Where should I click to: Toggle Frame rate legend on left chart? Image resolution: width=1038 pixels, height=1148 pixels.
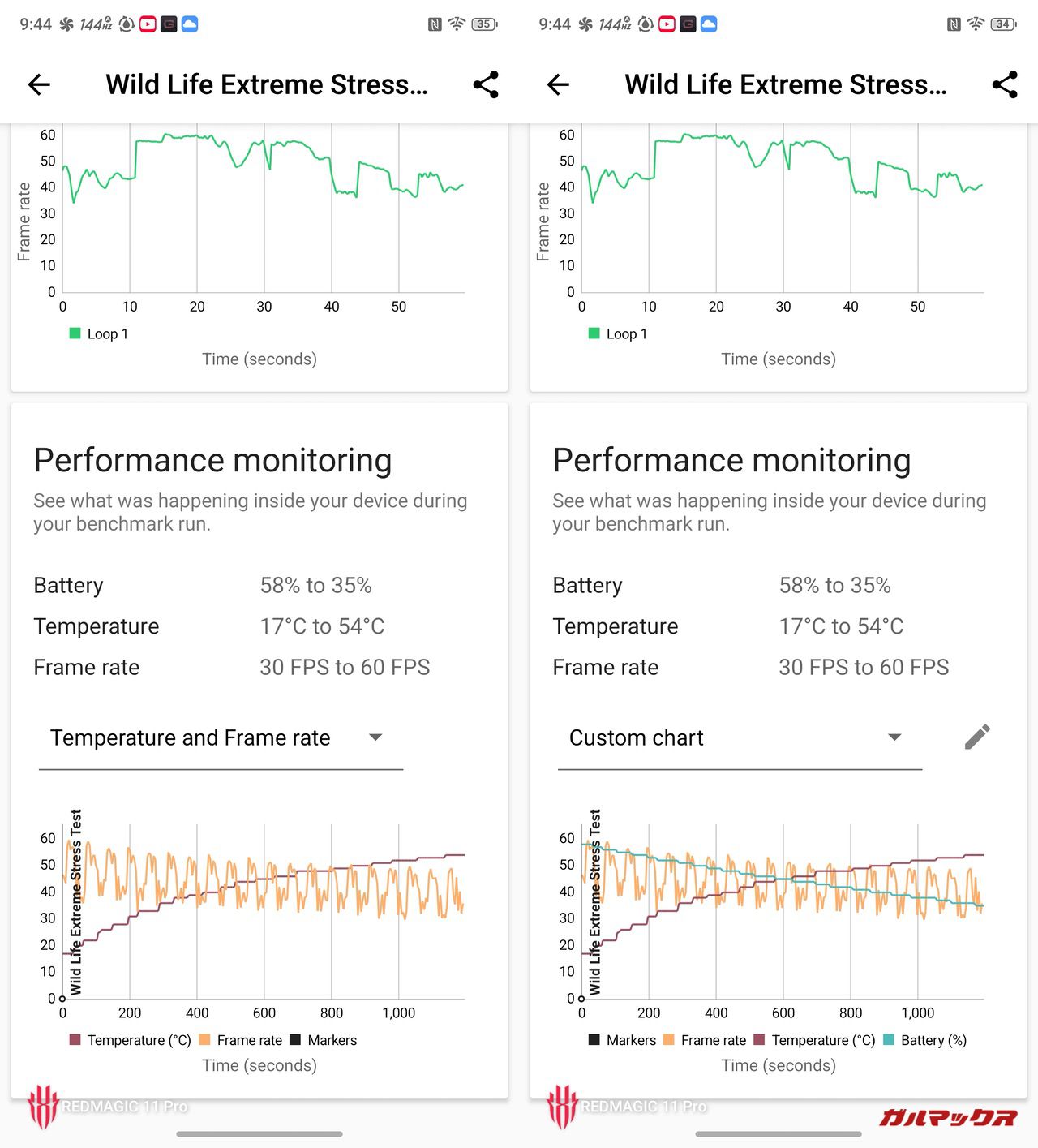coord(241,1040)
